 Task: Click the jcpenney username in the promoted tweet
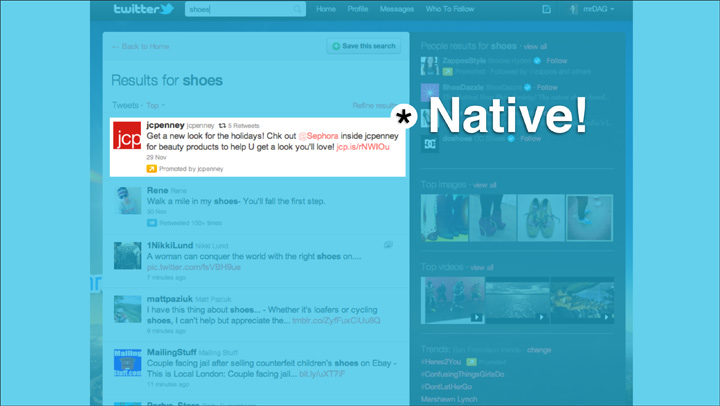click(x=165, y=125)
